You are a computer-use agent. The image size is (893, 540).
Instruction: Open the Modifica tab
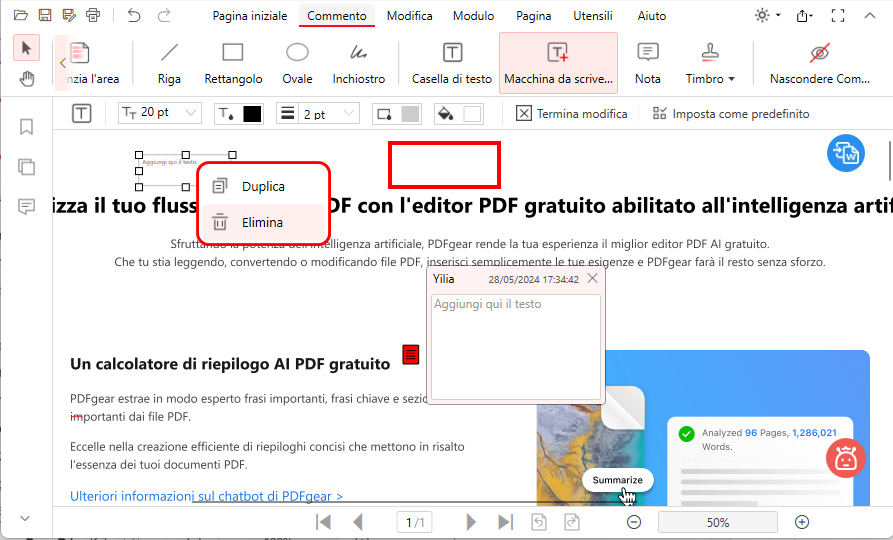[x=409, y=16]
